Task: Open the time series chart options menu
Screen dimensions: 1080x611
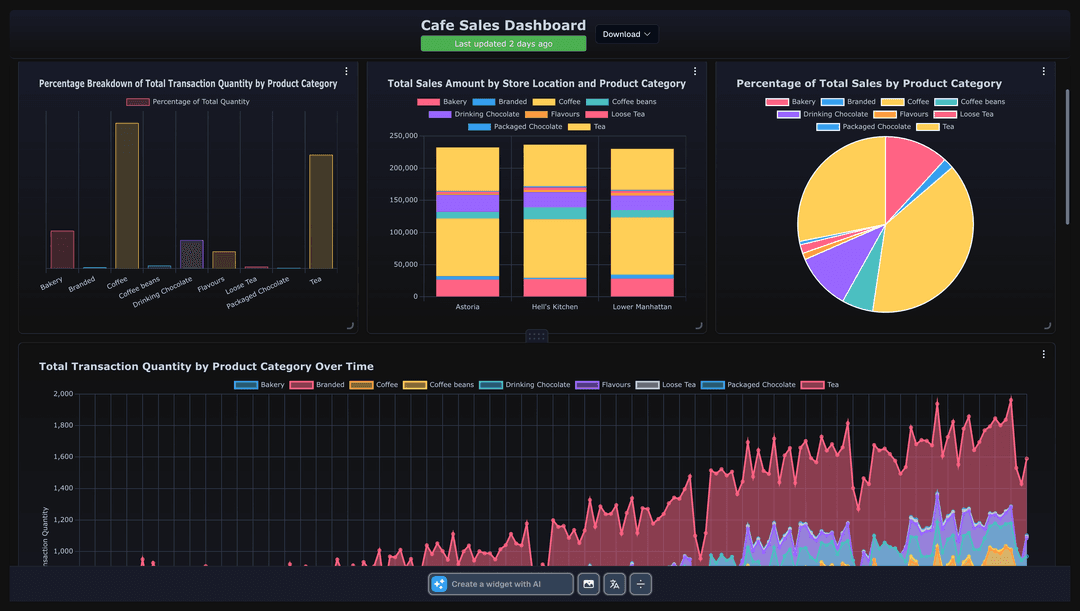Action: [x=1044, y=354]
